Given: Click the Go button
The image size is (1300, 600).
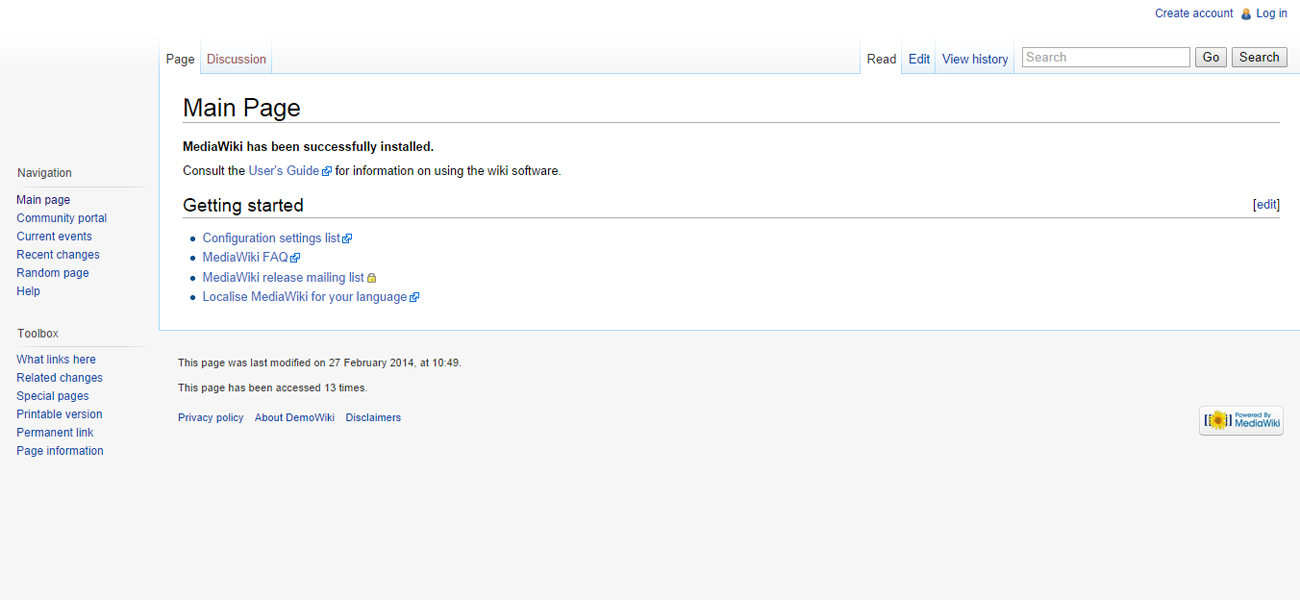Looking at the screenshot, I should (1211, 57).
